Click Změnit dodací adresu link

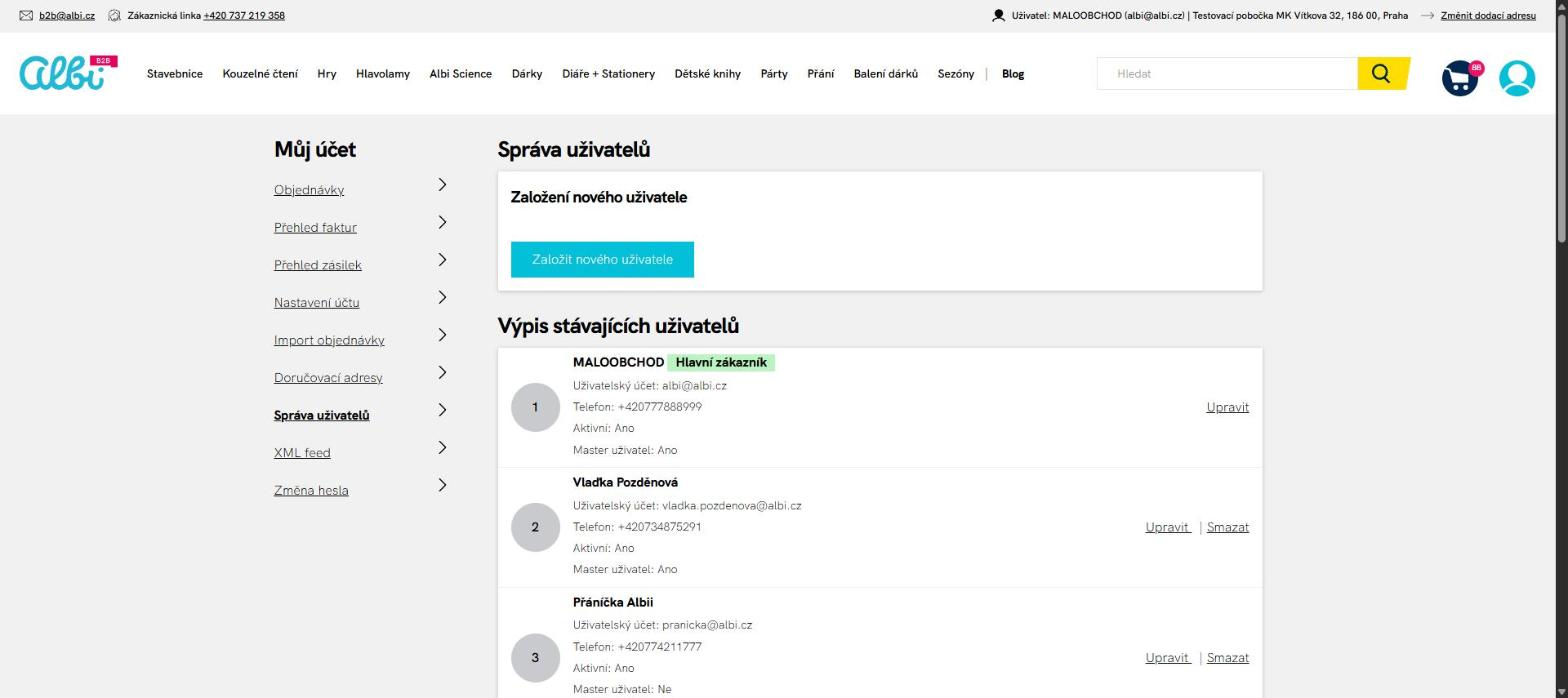(1488, 16)
